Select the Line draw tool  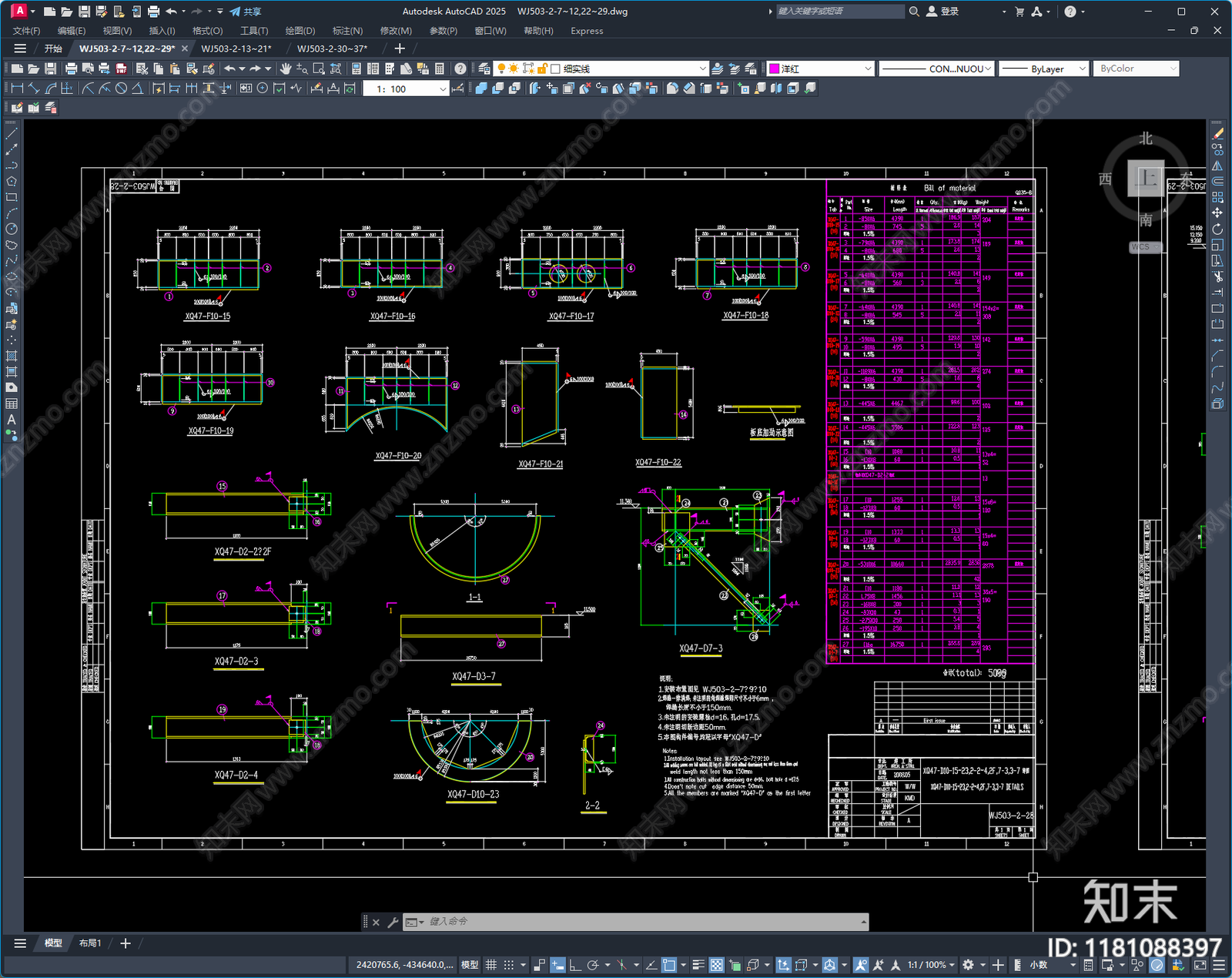[12, 134]
